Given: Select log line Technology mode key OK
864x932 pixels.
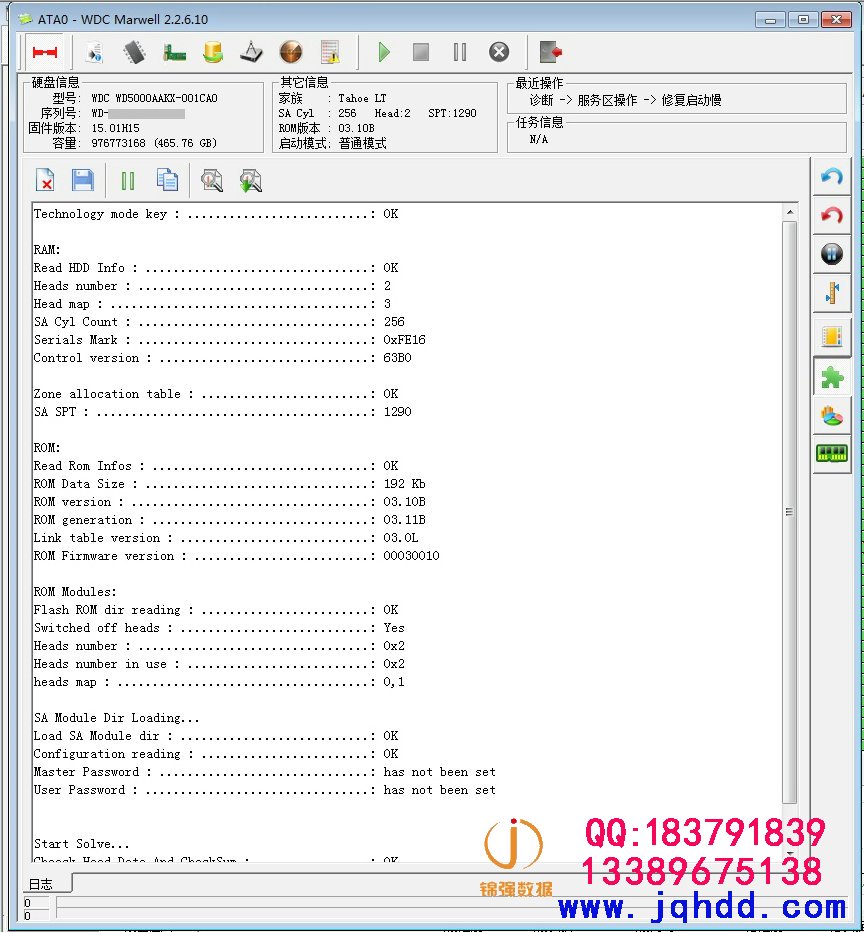Looking at the screenshot, I should click(x=216, y=213).
